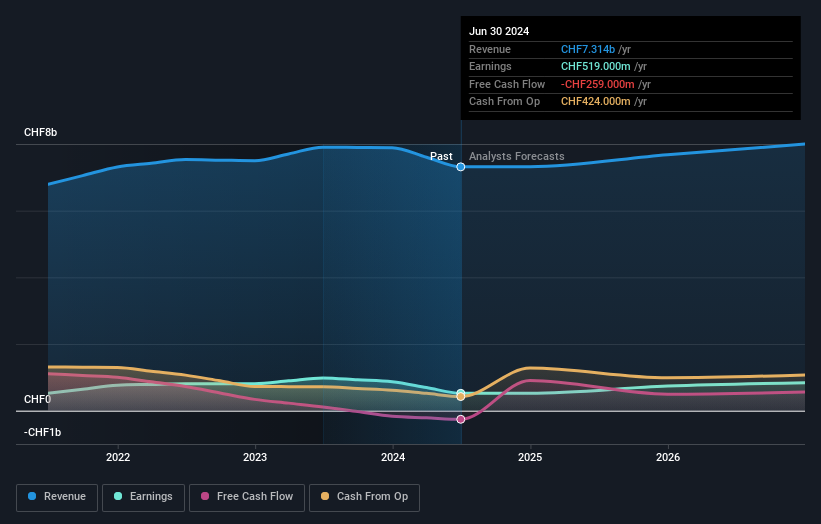Click the CHF424.000m cash from op value
Viewport: 821px width, 524px height.
(595, 102)
